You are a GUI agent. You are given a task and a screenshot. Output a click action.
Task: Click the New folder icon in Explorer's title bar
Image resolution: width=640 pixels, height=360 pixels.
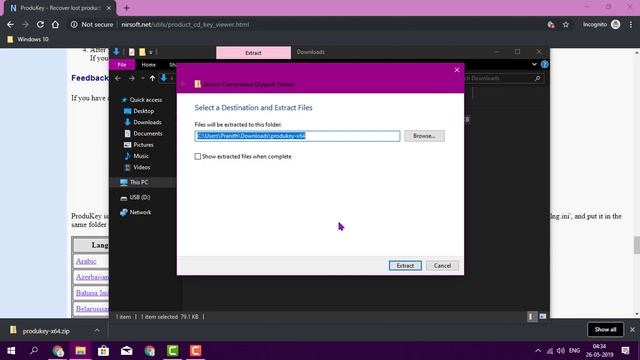coord(142,52)
